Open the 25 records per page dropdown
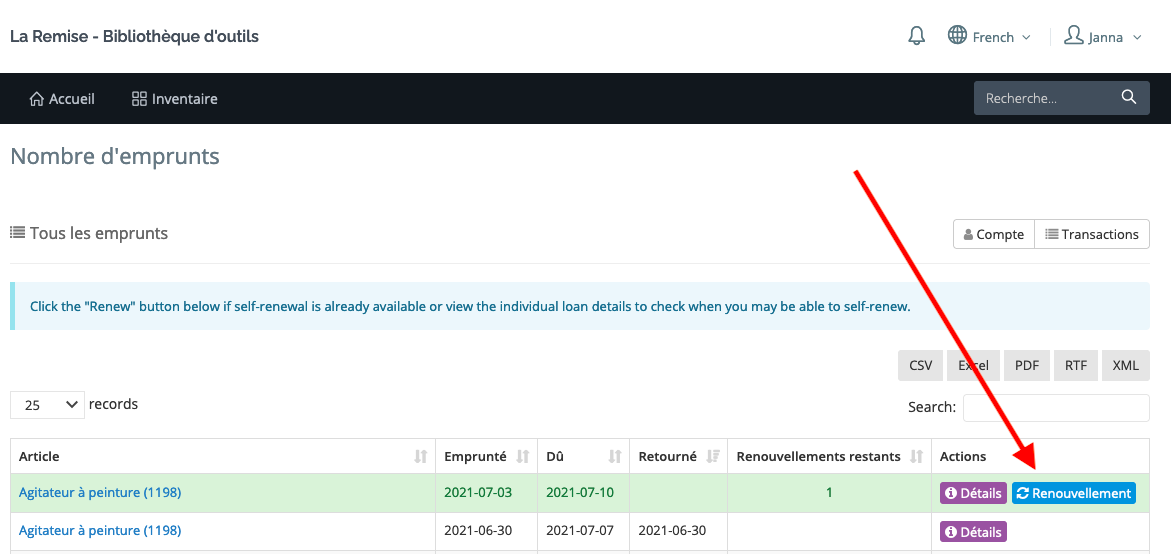This screenshot has height=554, width=1171. pos(46,405)
